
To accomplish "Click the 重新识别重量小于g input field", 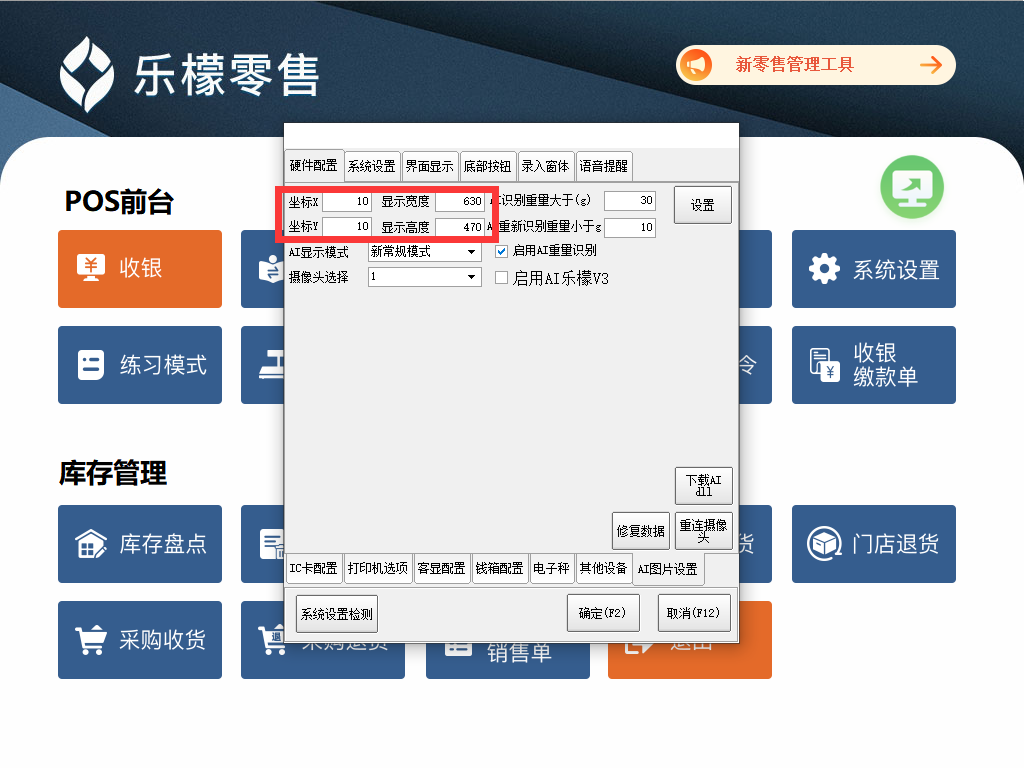I will [630, 227].
